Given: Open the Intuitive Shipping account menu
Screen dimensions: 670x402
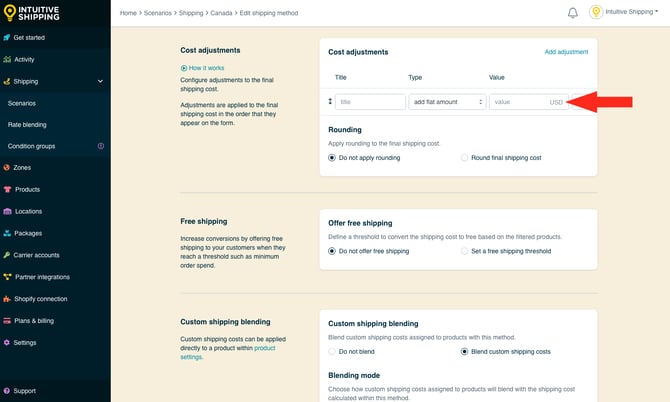Looking at the screenshot, I should click(632, 12).
